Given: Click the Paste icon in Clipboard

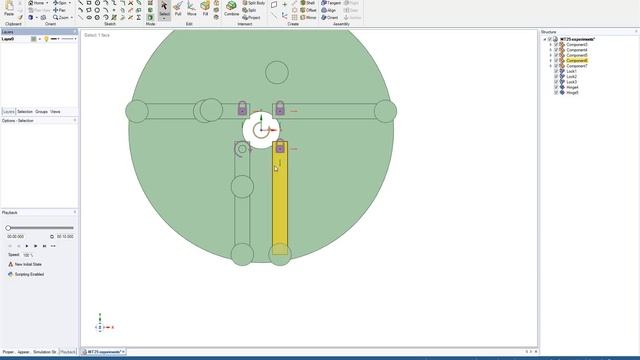Looking at the screenshot, I should pyautogui.click(x=9, y=6).
